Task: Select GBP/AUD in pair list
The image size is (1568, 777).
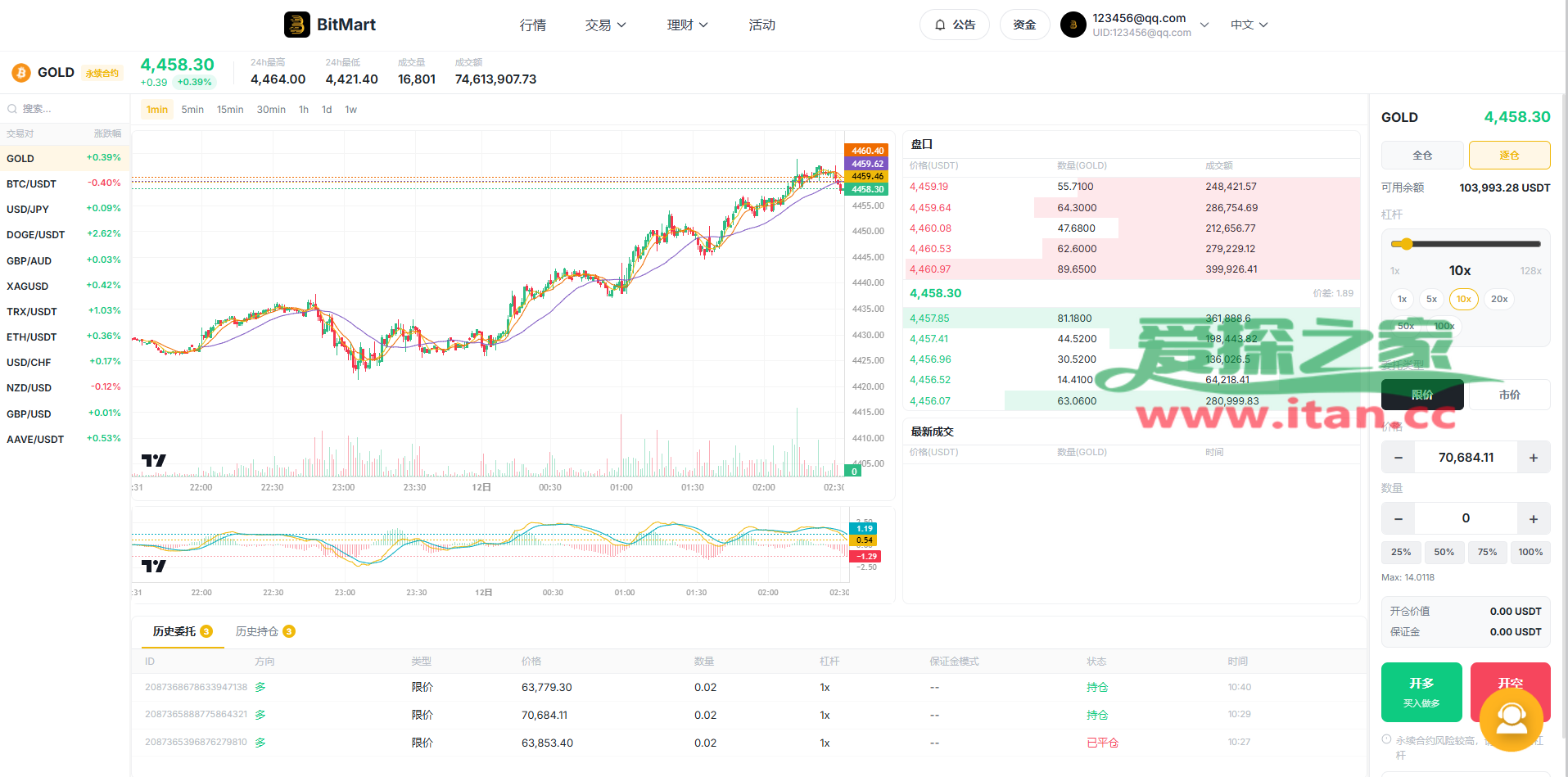Action: click(x=64, y=261)
